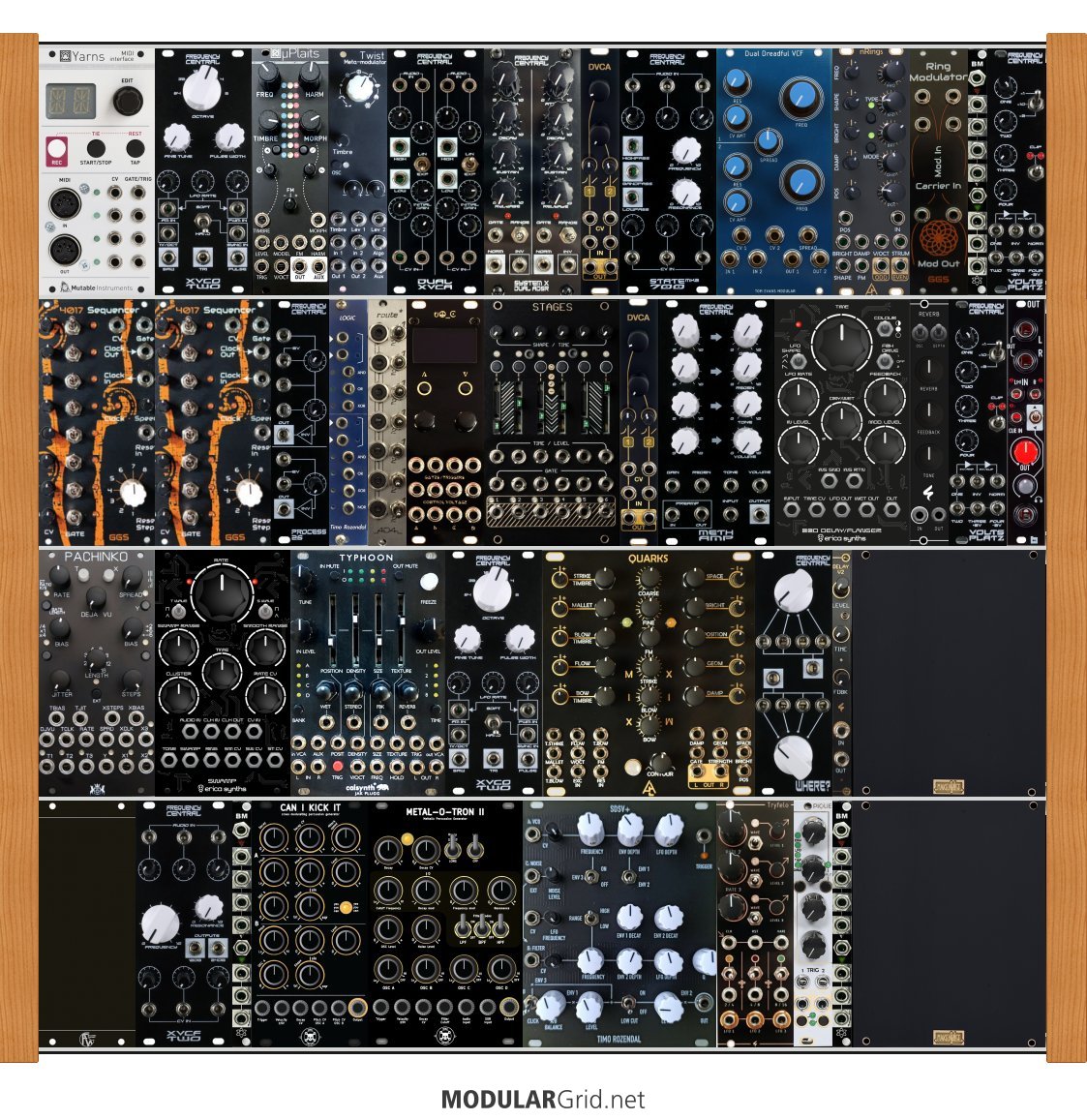
Task: Select the System X Dual ADSR module
Action: click(x=532, y=171)
